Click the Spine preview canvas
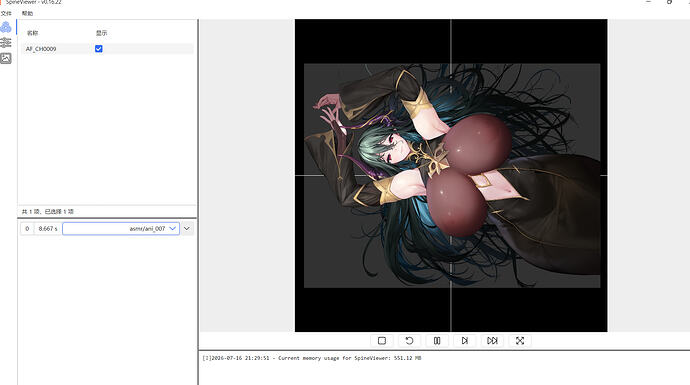The height and width of the screenshot is (385, 690). pyautogui.click(x=451, y=175)
